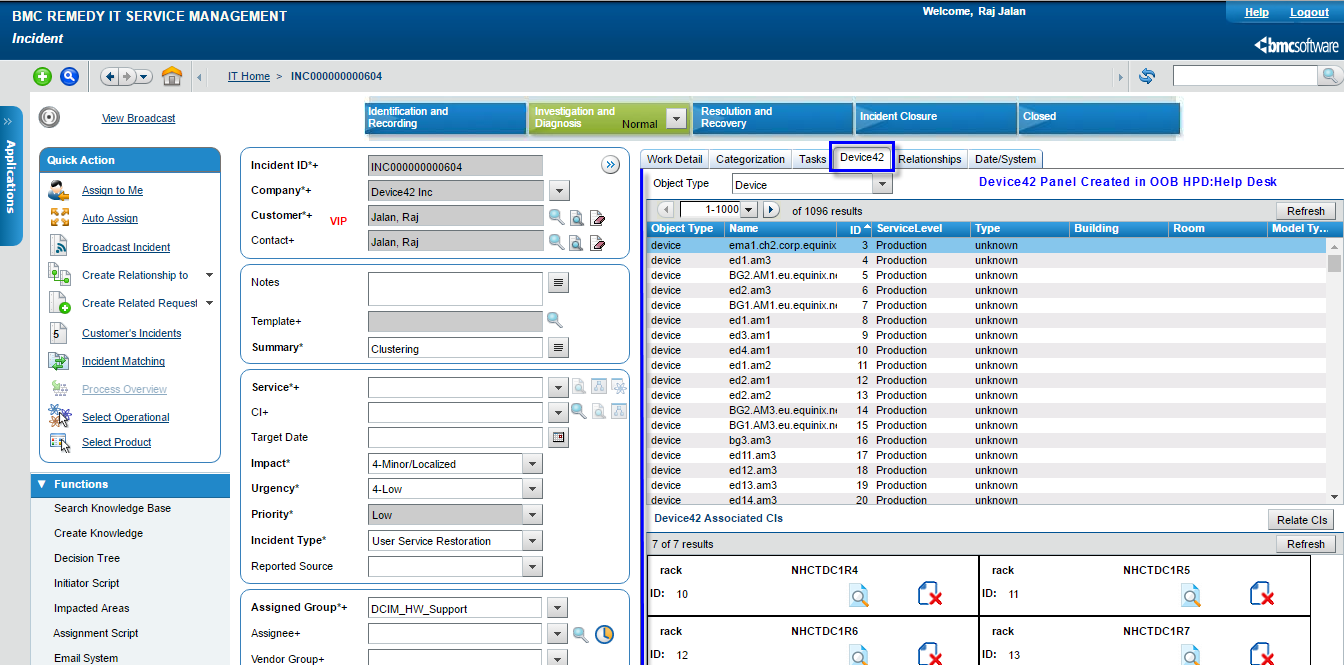Click the Select Product icon
Image resolution: width=1344 pixels, height=665 pixels.
click(60, 442)
